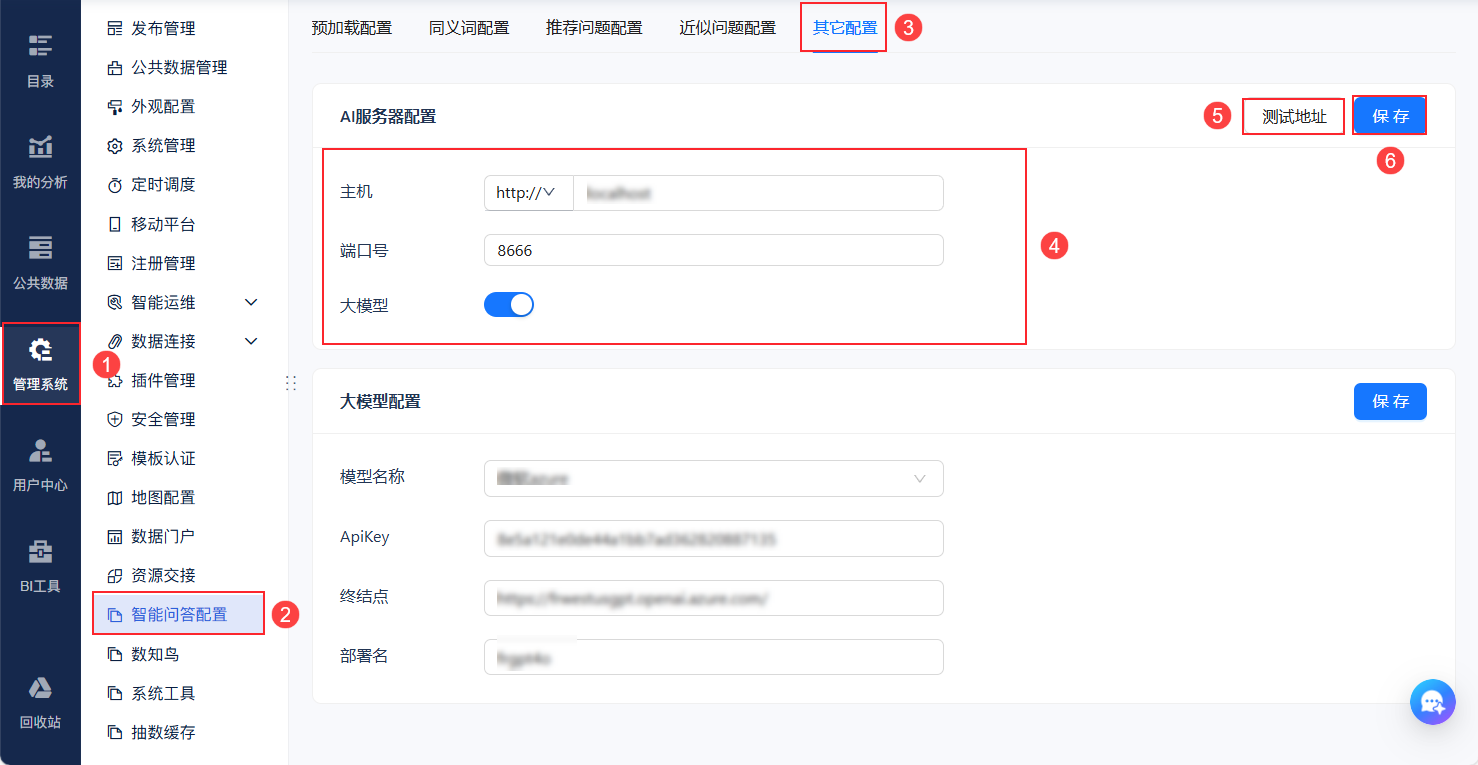Open the floating chat assistant button
The image size is (1478, 765).
coord(1433,702)
